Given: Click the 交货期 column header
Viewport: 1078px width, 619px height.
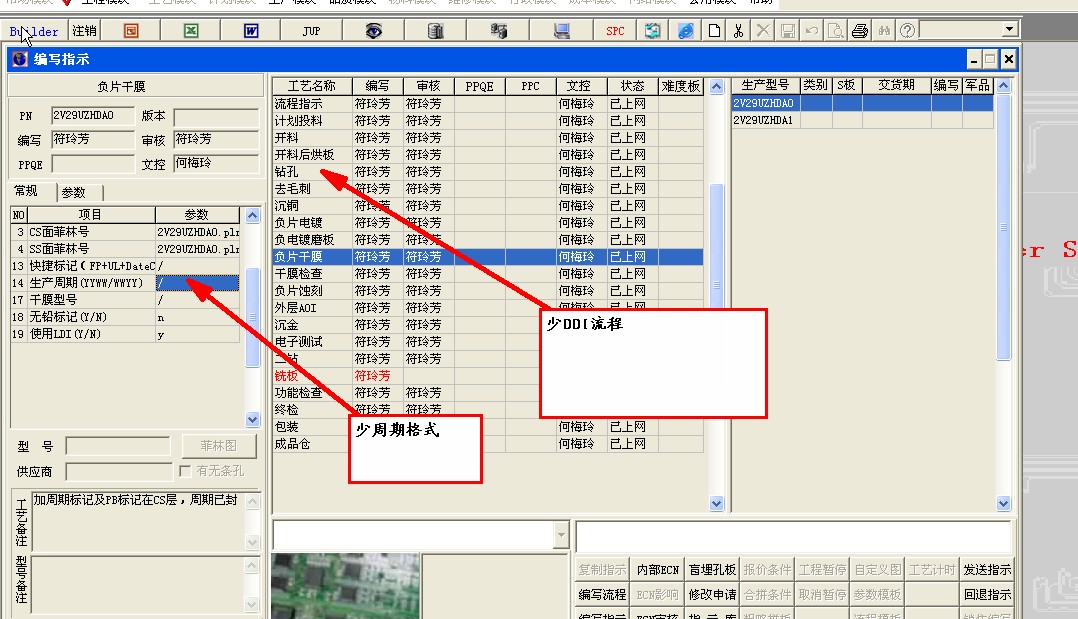Looking at the screenshot, I should pos(896,85).
